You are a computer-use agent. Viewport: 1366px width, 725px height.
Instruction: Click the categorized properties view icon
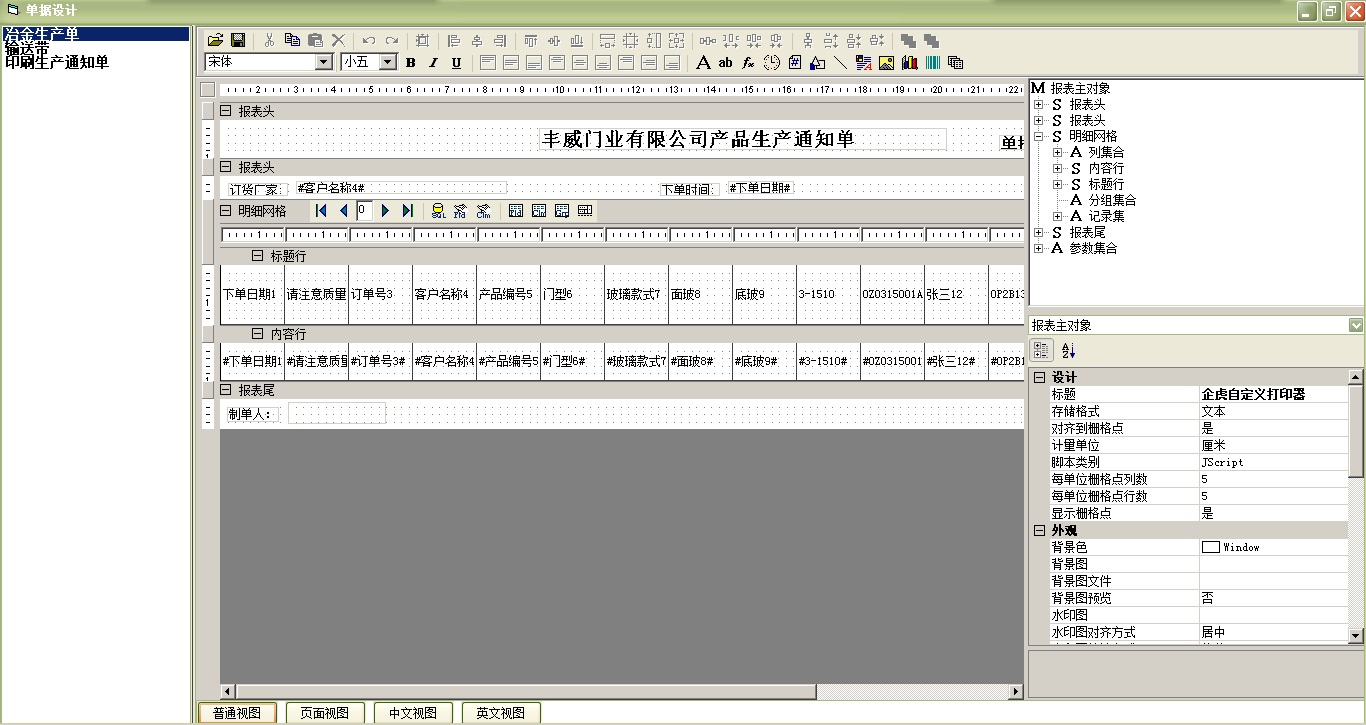point(1041,350)
